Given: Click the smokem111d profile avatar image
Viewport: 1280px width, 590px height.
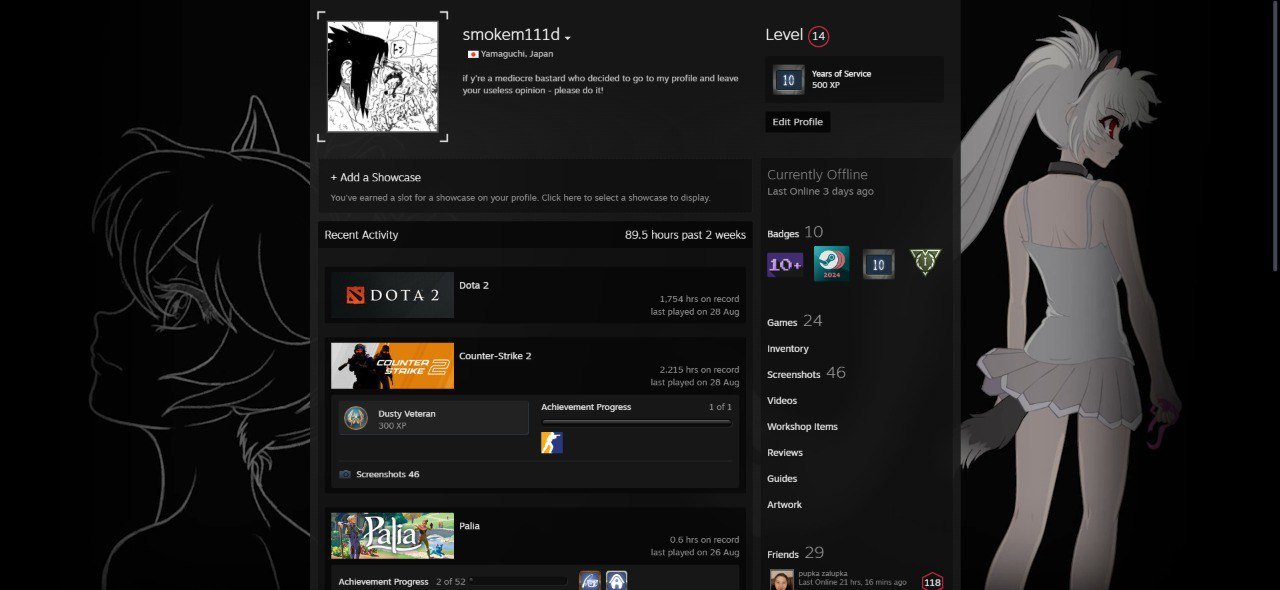Looking at the screenshot, I should (x=383, y=76).
